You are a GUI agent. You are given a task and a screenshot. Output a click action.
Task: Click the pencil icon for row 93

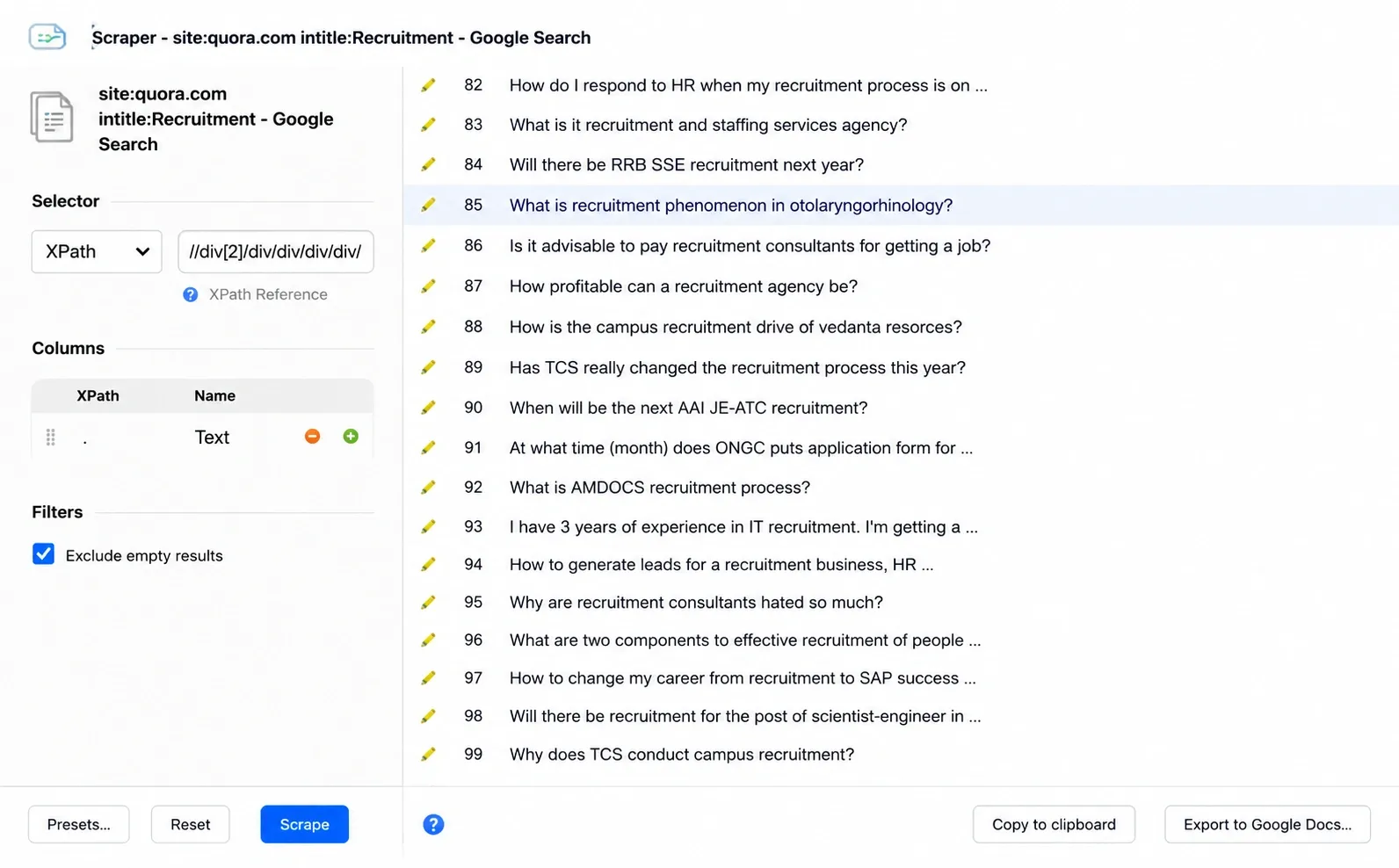[x=428, y=527]
